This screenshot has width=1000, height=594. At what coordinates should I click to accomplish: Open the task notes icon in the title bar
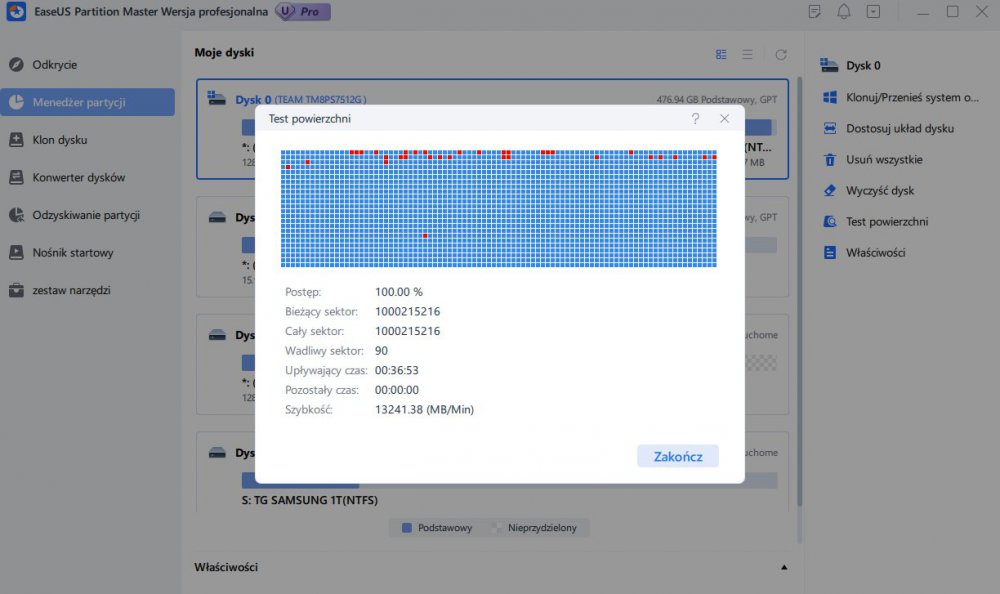pyautogui.click(x=815, y=12)
